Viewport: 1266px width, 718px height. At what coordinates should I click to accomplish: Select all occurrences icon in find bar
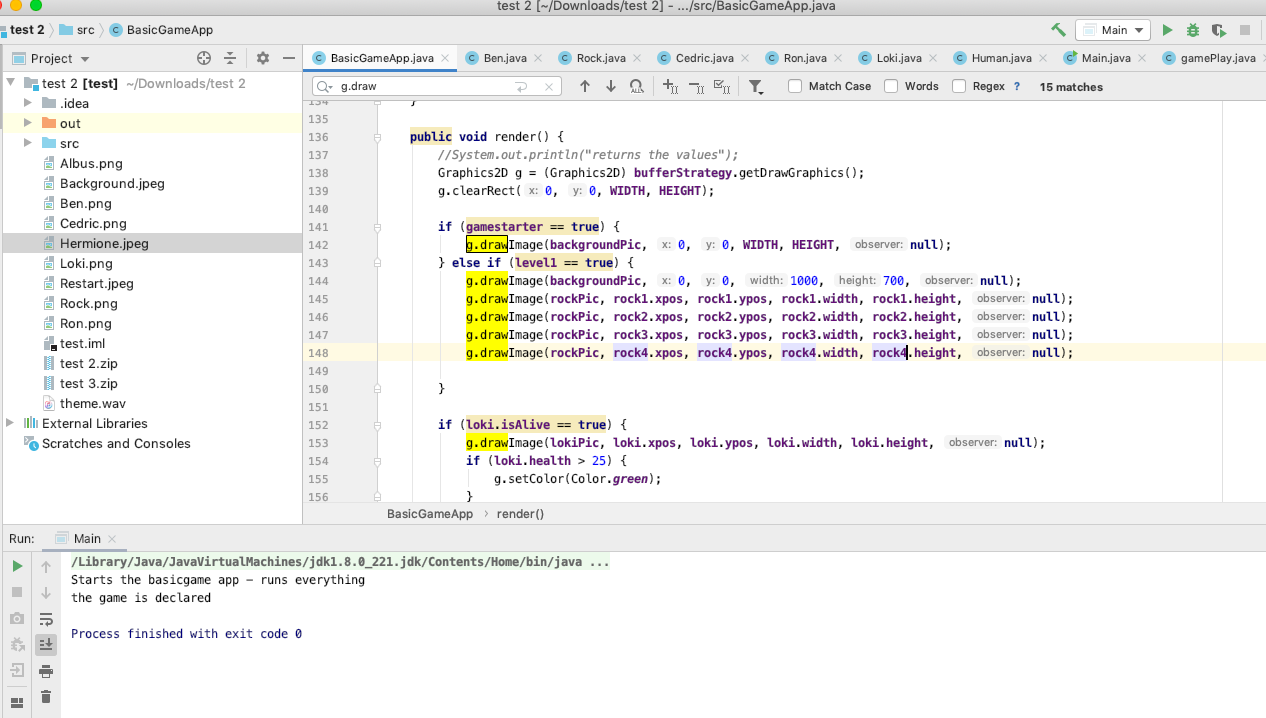point(723,87)
